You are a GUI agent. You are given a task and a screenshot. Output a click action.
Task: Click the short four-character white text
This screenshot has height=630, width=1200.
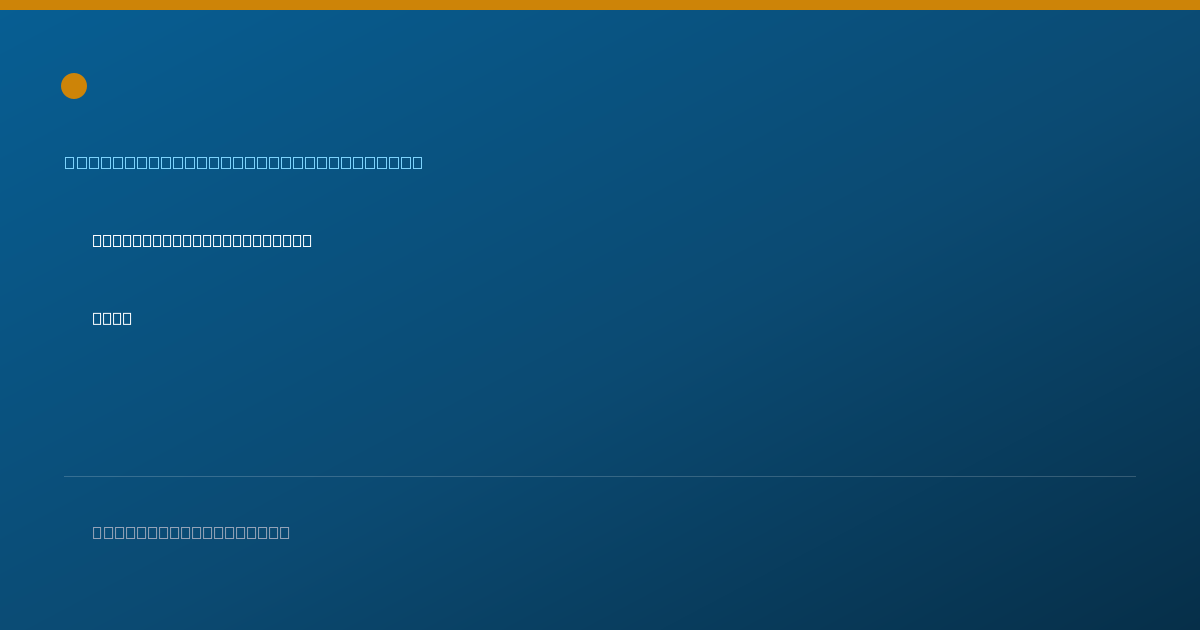(x=112, y=318)
